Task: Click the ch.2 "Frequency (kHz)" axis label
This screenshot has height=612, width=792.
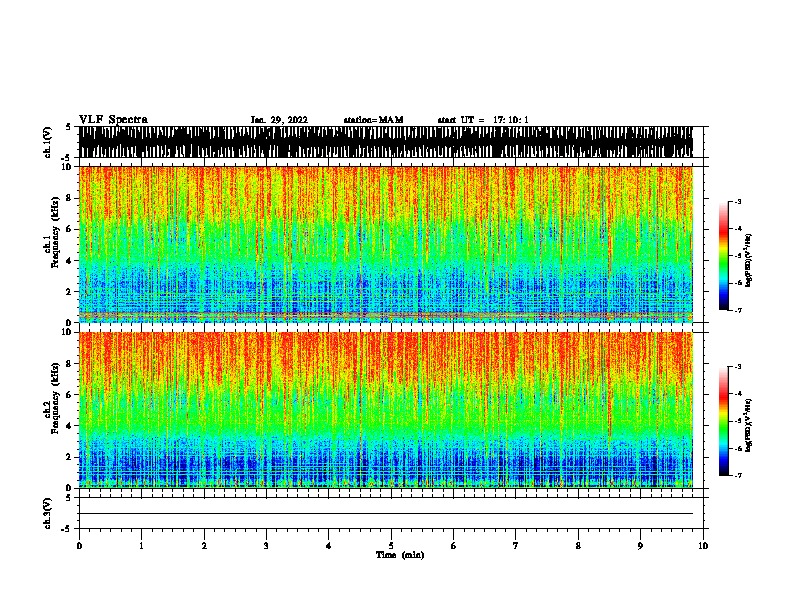Action: point(55,398)
